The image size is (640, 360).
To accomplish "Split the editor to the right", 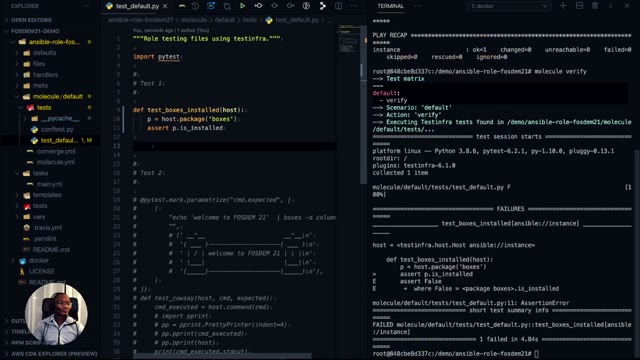I will (x=338, y=6).
